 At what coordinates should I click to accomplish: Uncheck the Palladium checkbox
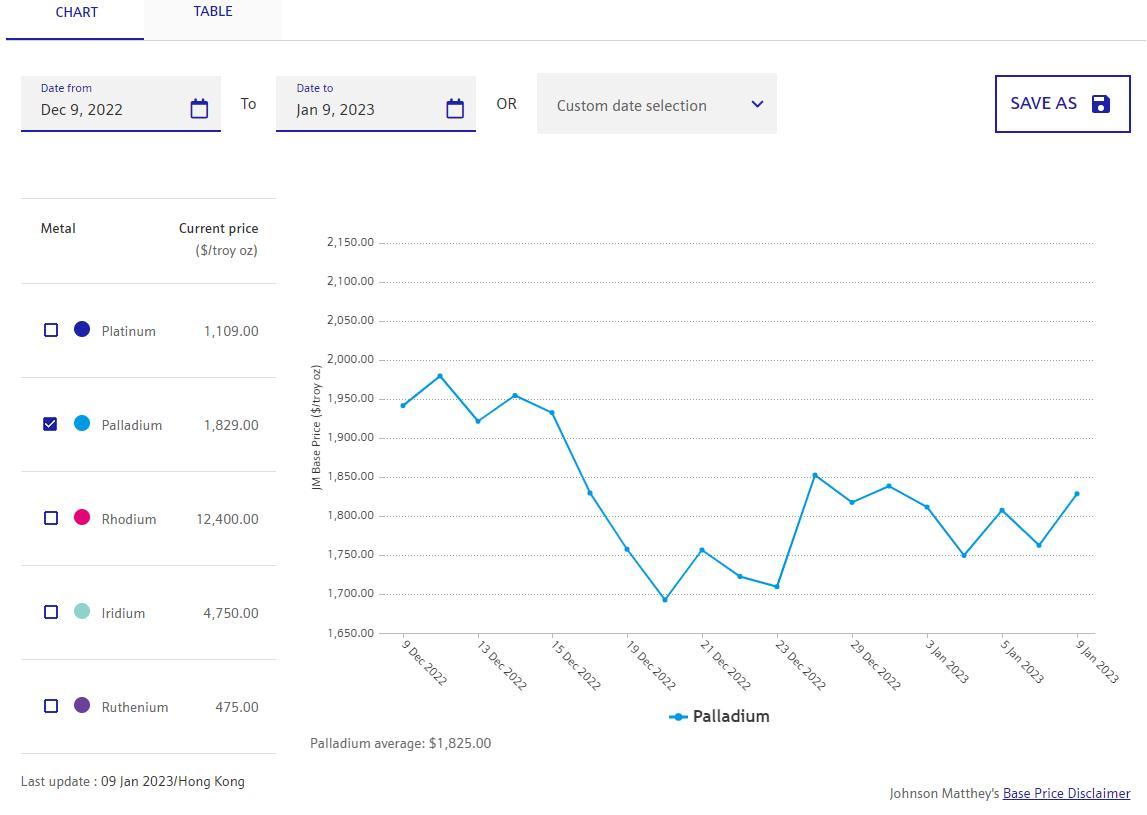coord(51,424)
